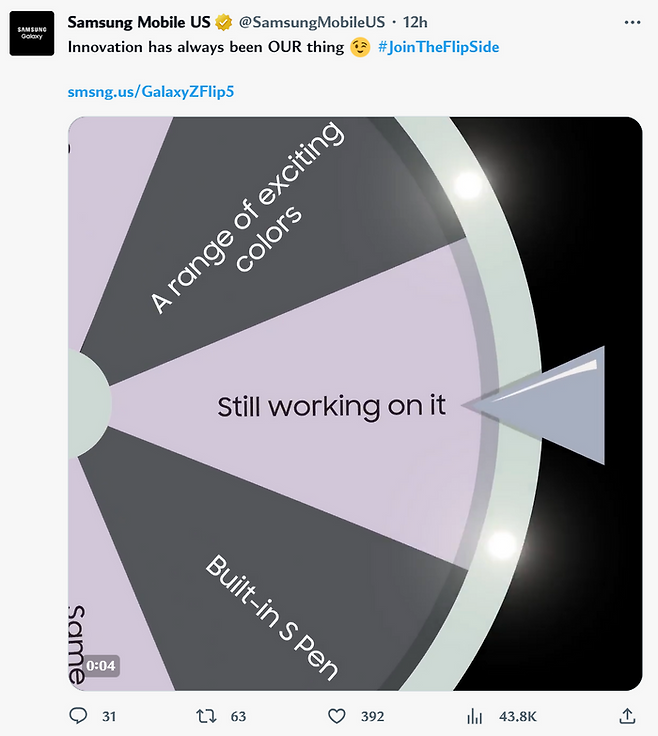Open the view analytics bar chart icon
This screenshot has width=658, height=736.
(x=476, y=716)
